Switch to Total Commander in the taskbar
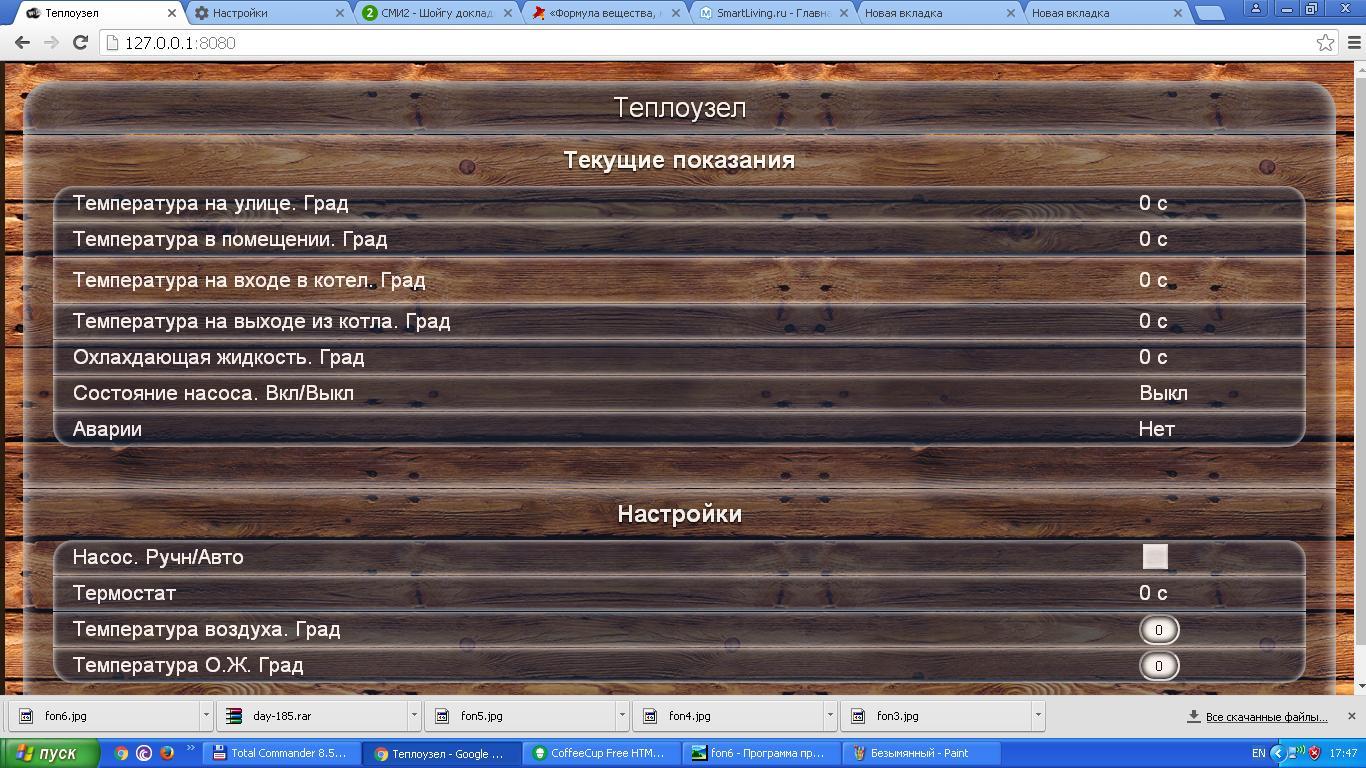The image size is (1366, 768). pyautogui.click(x=281, y=753)
